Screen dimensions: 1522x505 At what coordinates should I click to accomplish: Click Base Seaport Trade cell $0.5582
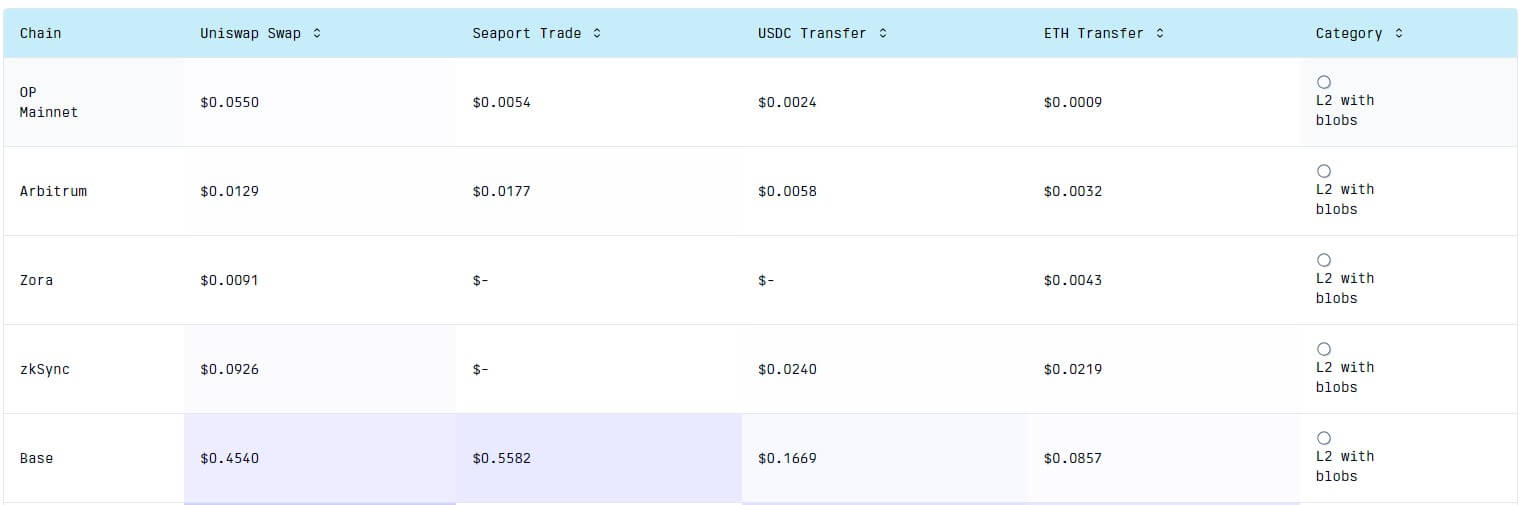[x=502, y=458]
